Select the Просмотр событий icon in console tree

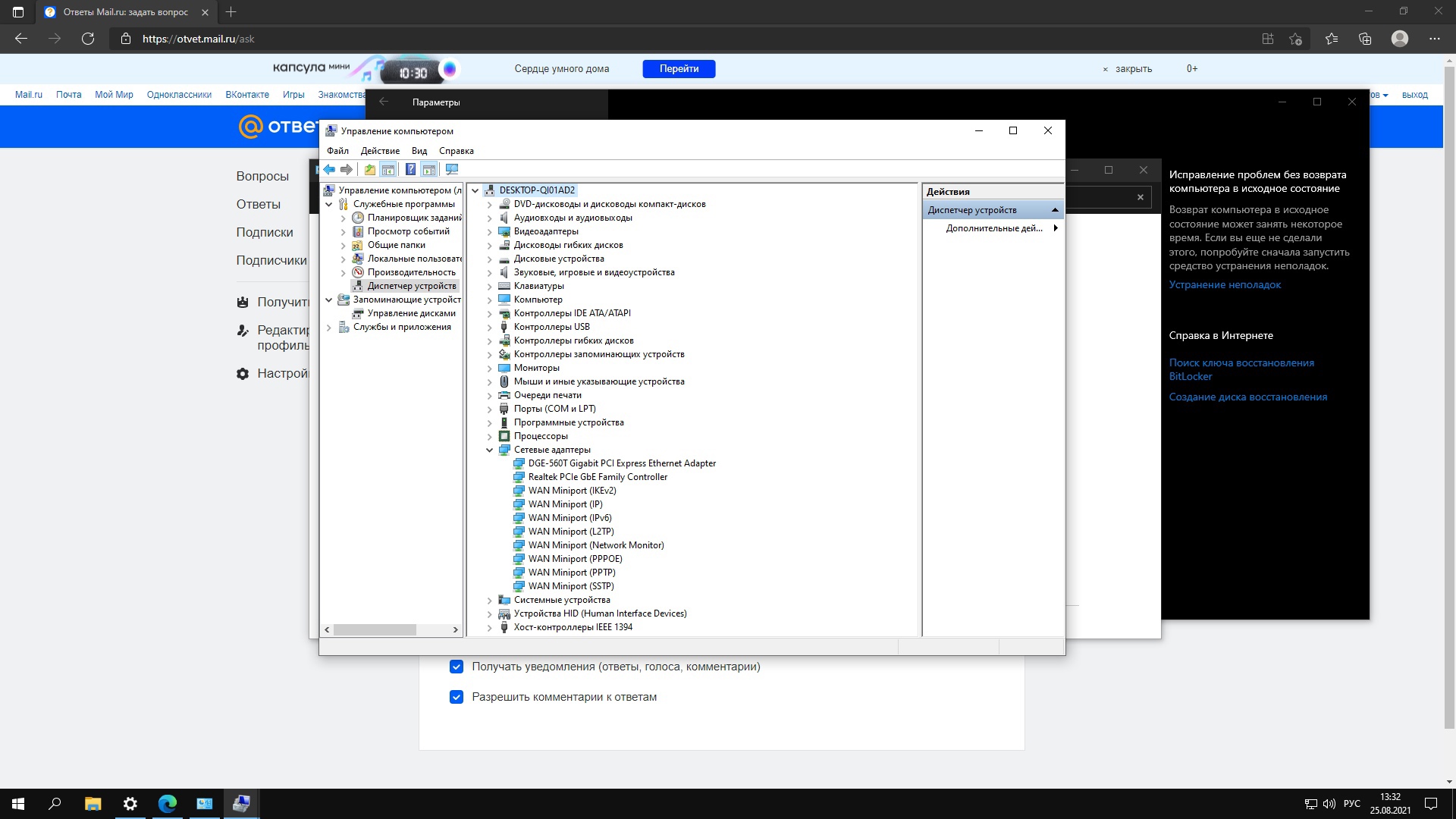[358, 231]
